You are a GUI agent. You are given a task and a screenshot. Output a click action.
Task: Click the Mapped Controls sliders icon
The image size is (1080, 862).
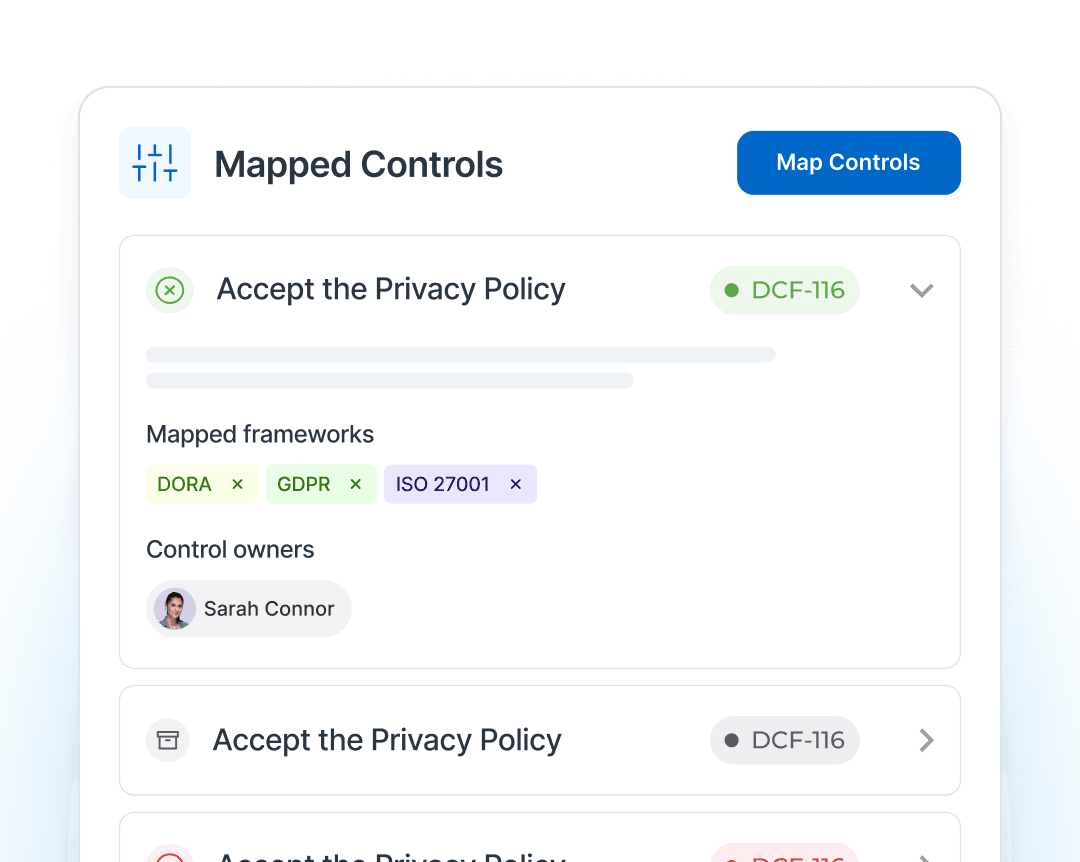pyautogui.click(x=155, y=163)
